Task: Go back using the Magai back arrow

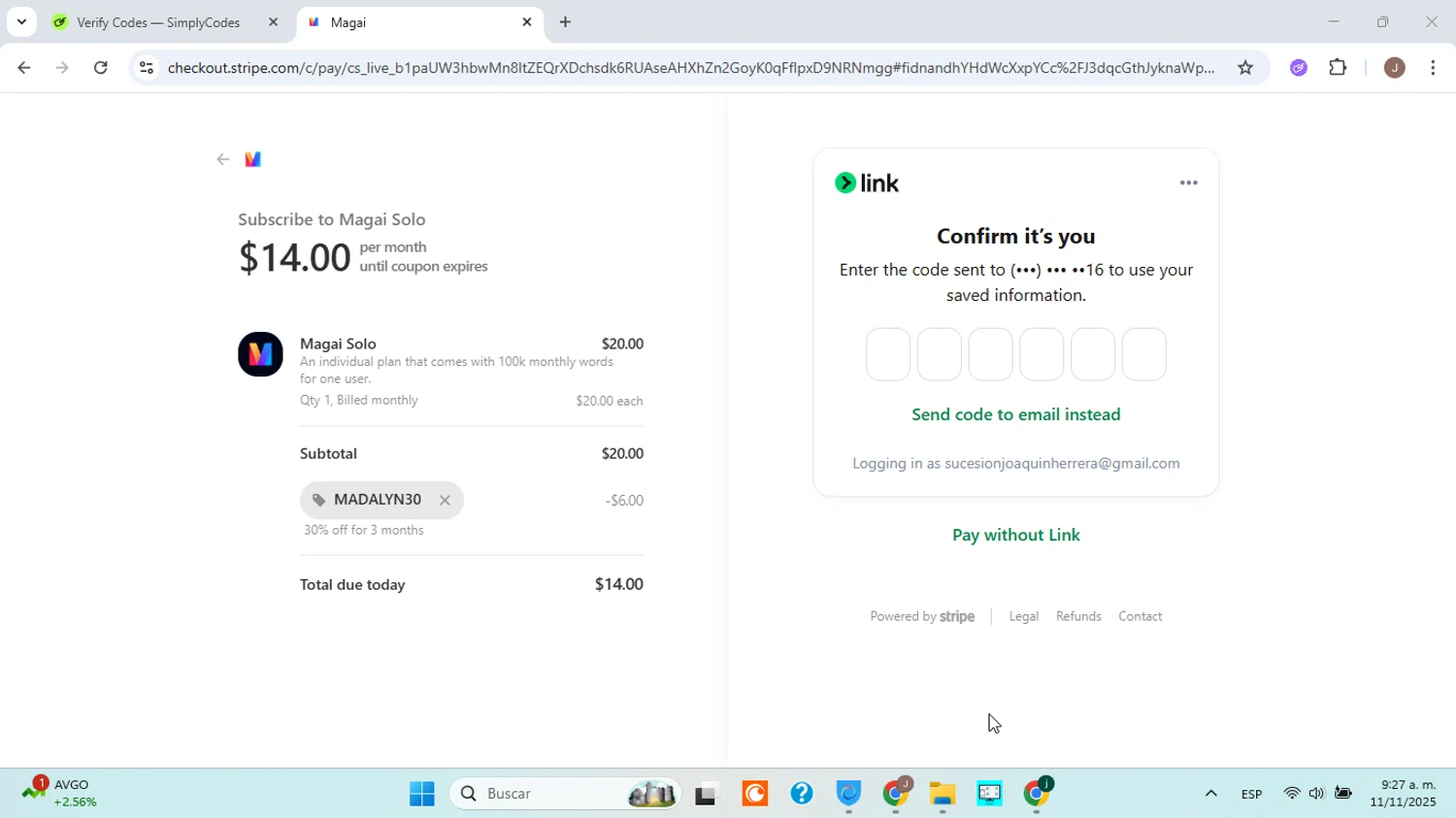Action: pos(223,160)
